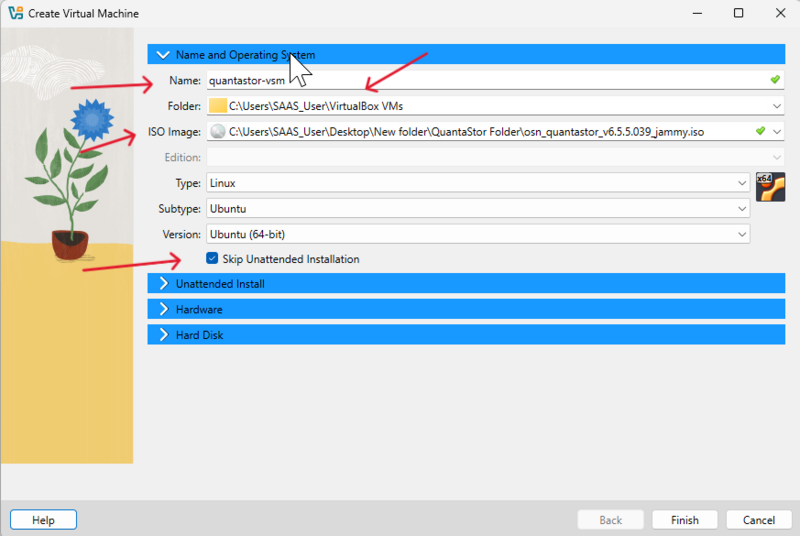Click the ISO Image path text
This screenshot has width=800, height=536.
click(466, 132)
